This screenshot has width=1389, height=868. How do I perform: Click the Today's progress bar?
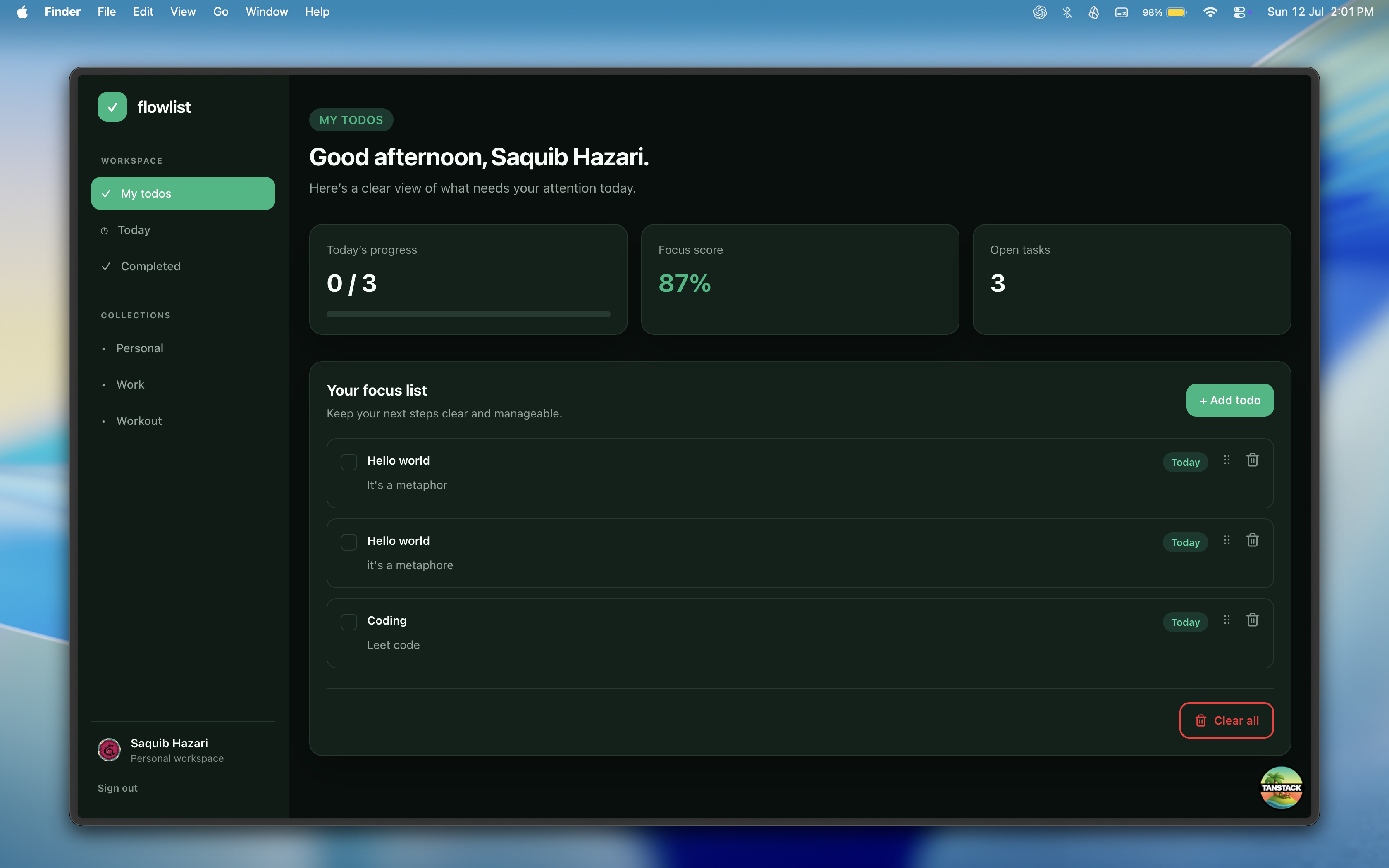pos(468,314)
